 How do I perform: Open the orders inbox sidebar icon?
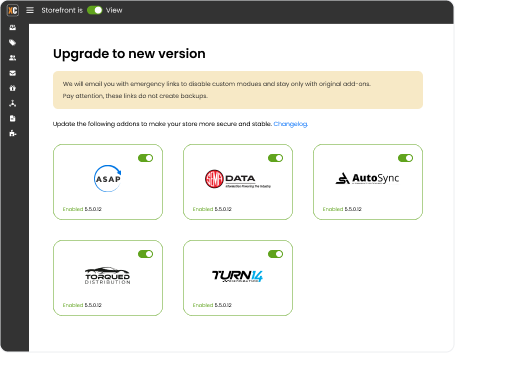[x=13, y=28]
